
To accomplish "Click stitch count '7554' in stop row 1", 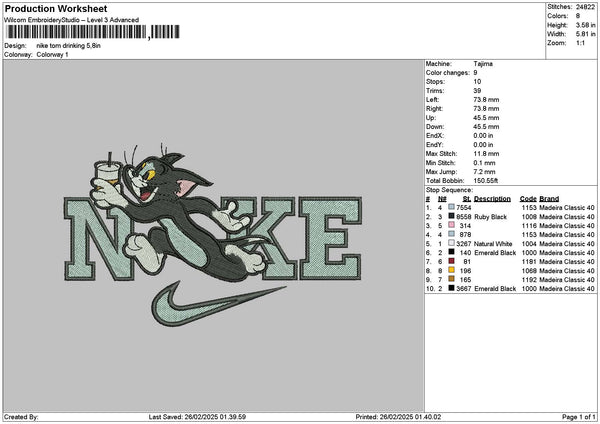I will pyautogui.click(x=464, y=207).
